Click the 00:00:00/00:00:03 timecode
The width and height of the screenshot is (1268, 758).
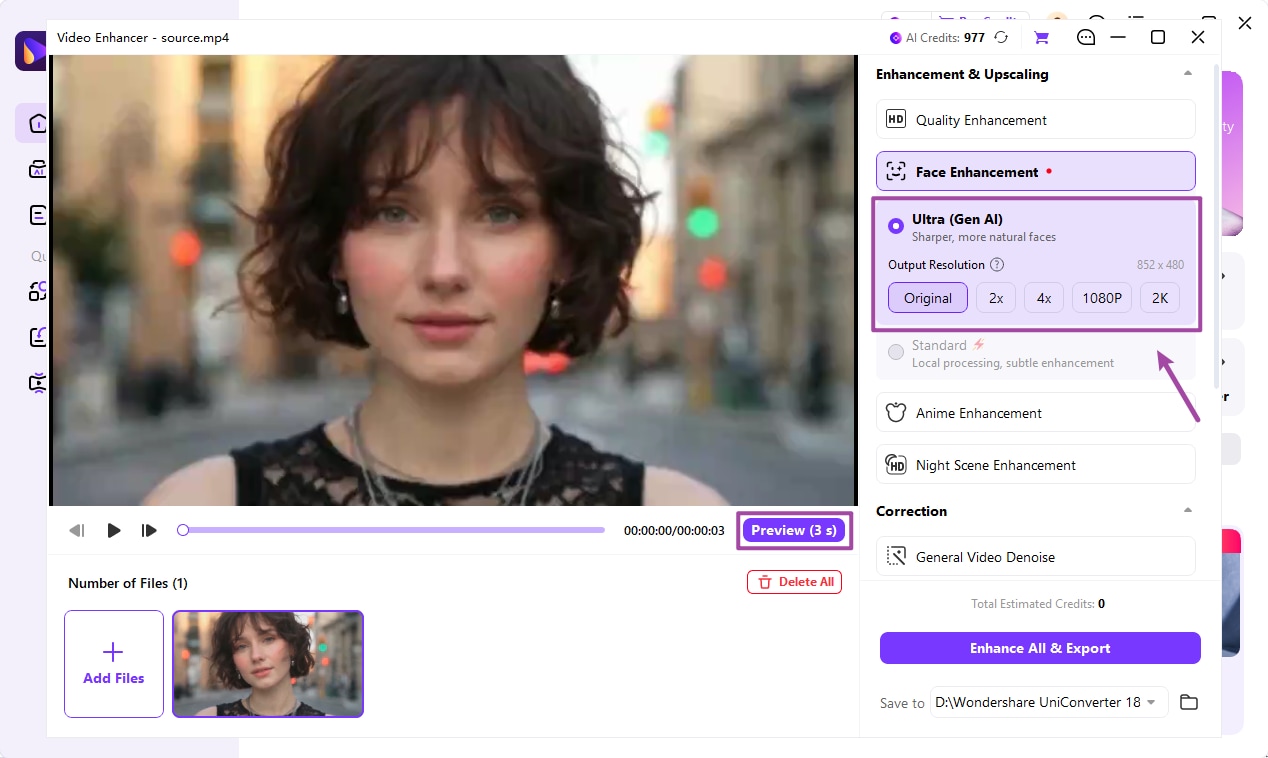pos(674,531)
